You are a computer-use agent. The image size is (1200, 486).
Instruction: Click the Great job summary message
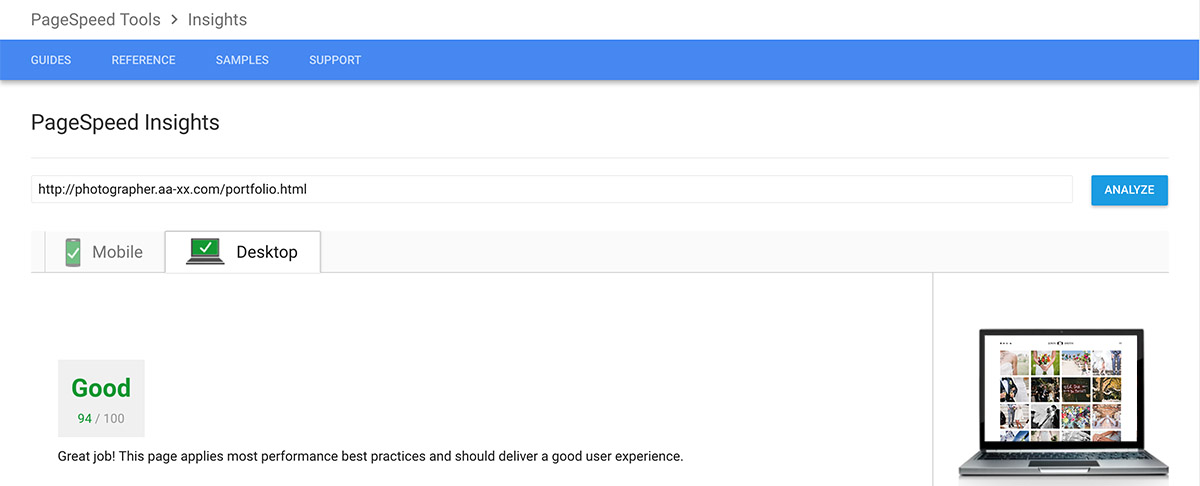(x=370, y=457)
